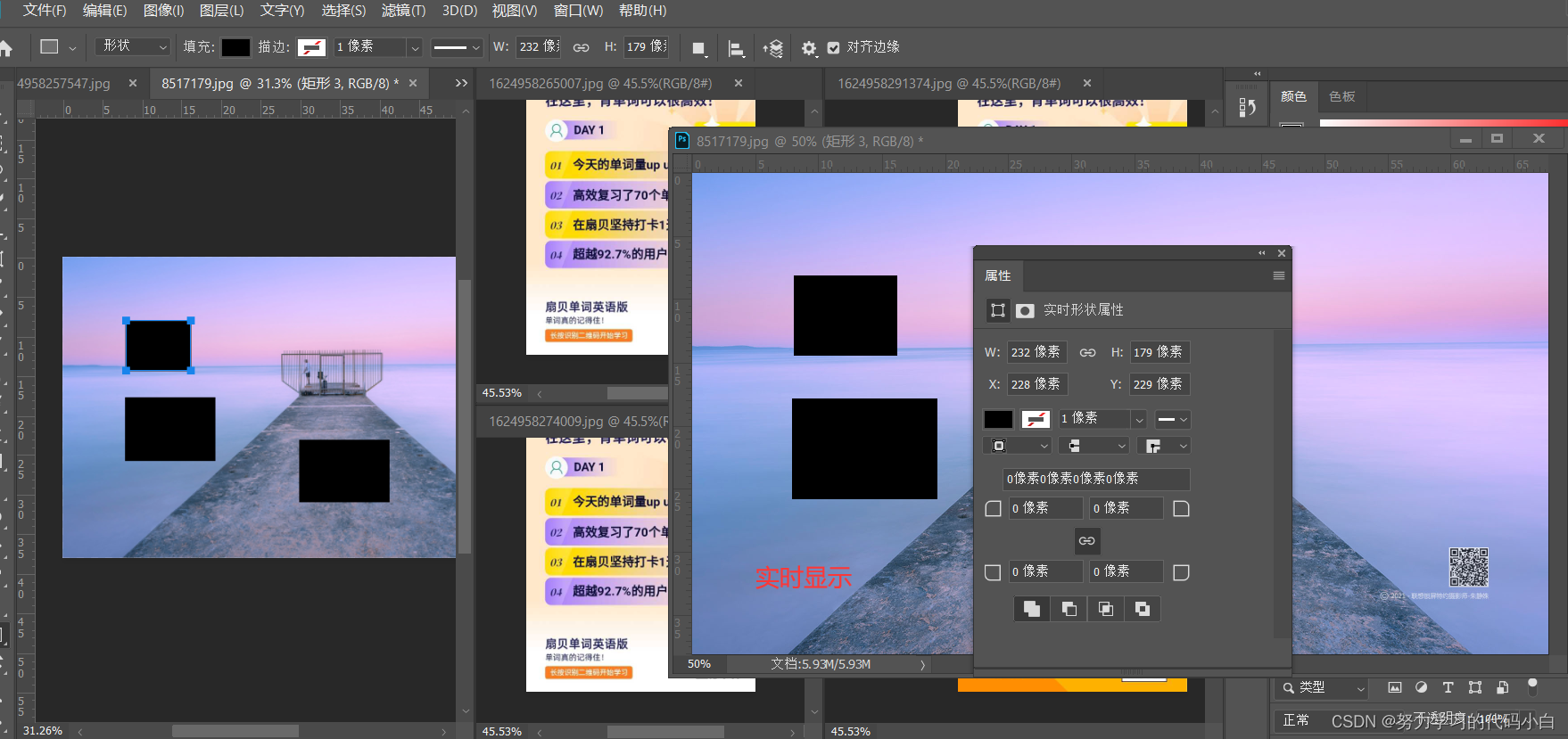Open stroke width dropdown in options bar
1568x739 pixels.
[x=414, y=47]
